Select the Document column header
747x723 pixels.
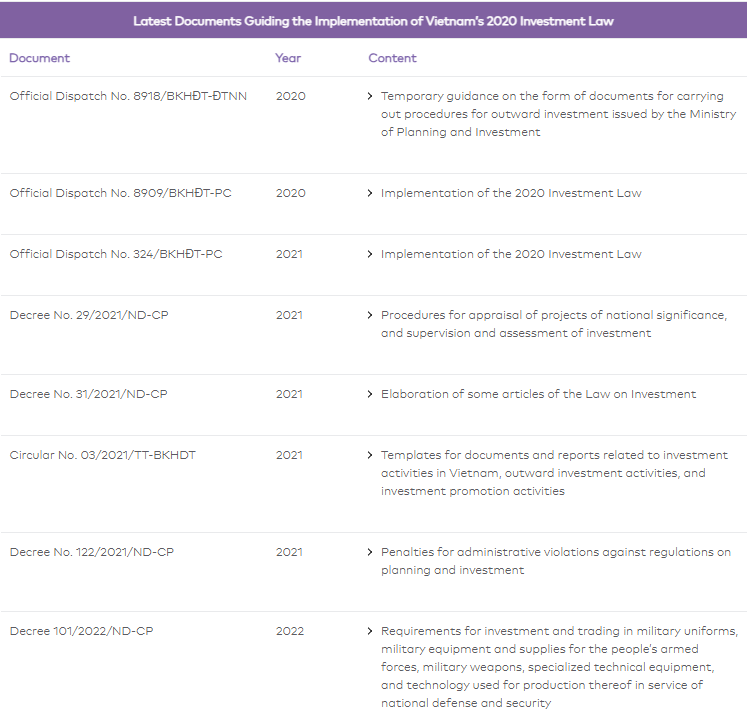point(40,58)
